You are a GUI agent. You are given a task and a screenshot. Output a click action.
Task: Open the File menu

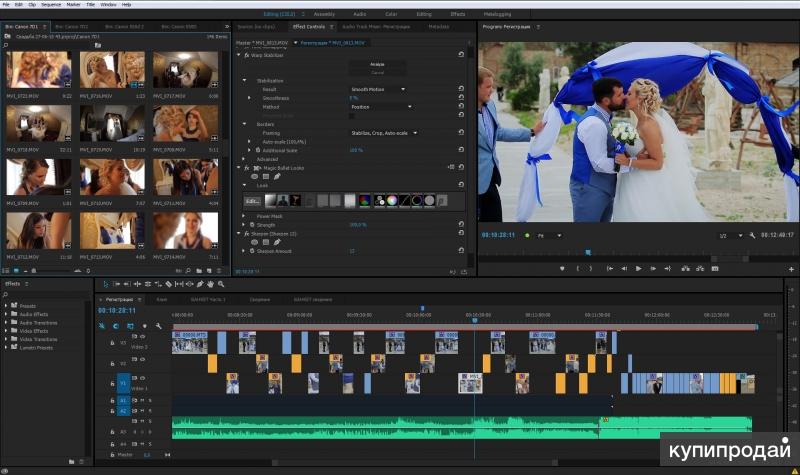6,4
